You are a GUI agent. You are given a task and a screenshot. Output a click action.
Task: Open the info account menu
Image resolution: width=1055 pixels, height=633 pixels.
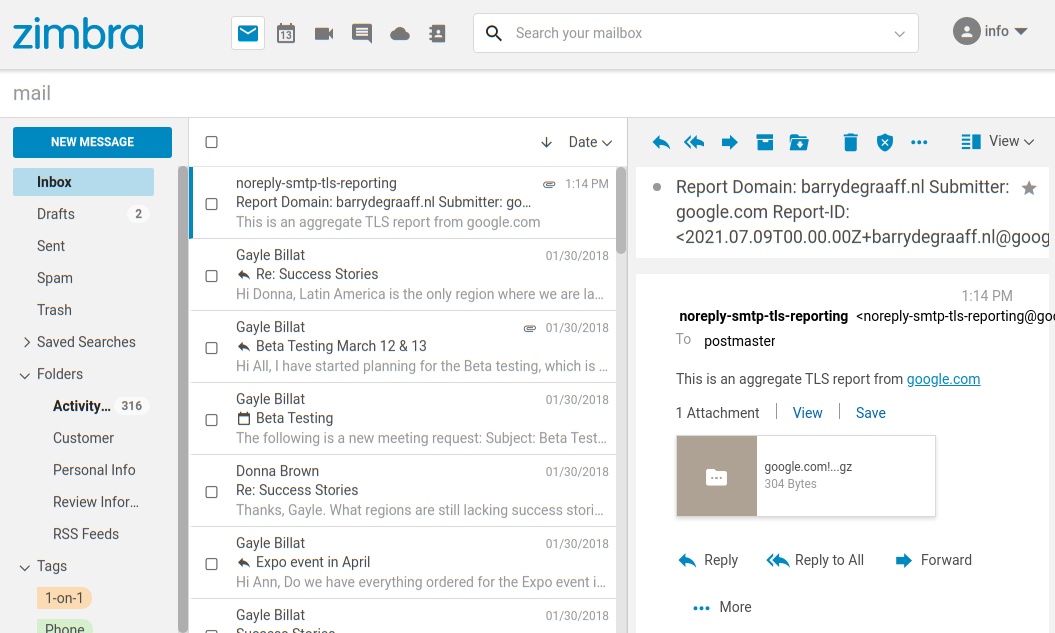990,32
